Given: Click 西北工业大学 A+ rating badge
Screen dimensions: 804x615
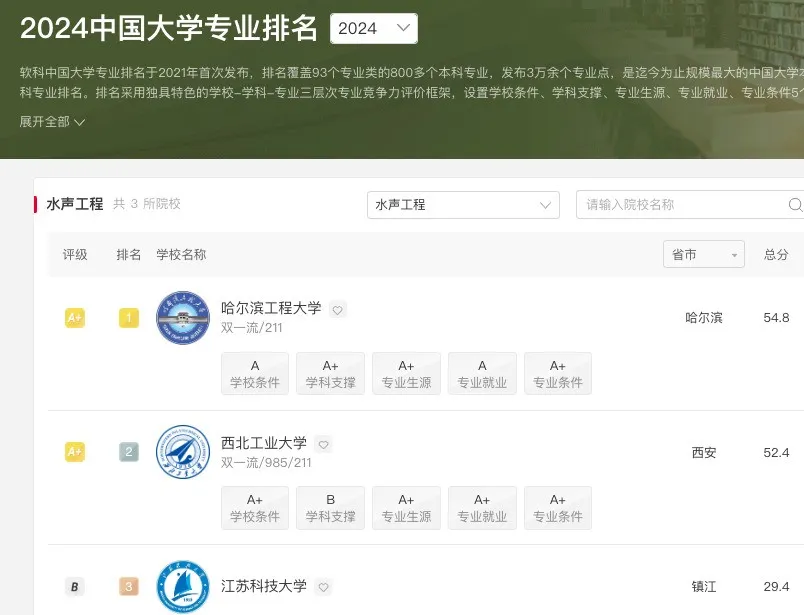Looking at the screenshot, I should pyautogui.click(x=75, y=452).
